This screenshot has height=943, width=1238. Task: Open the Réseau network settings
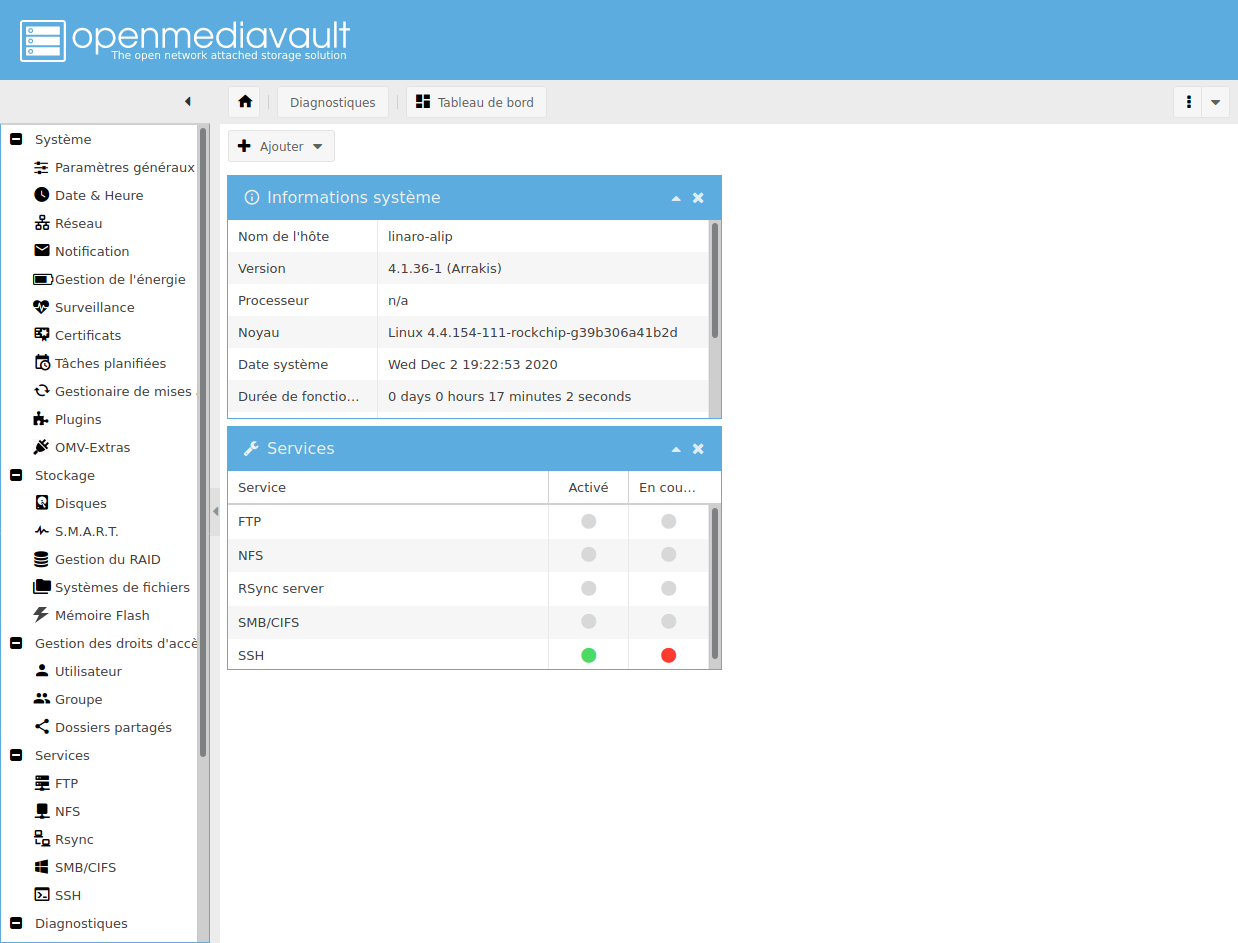pos(78,223)
